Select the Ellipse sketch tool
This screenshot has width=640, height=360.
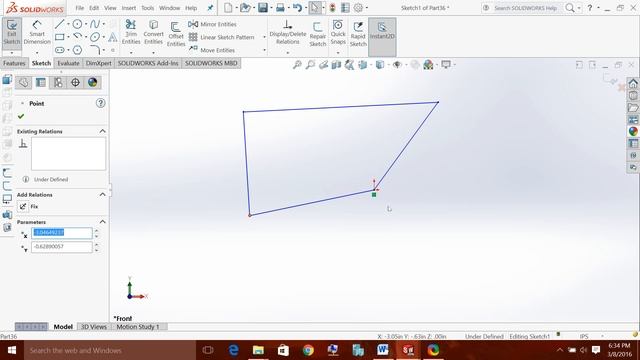point(95,37)
